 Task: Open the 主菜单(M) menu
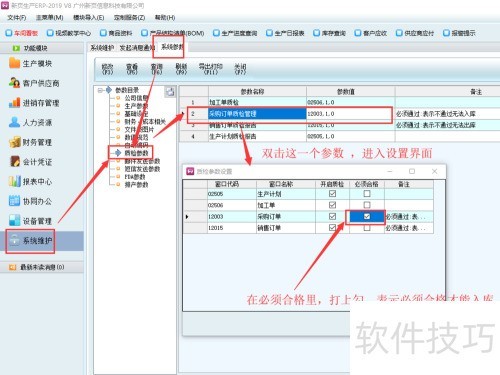pos(50,17)
